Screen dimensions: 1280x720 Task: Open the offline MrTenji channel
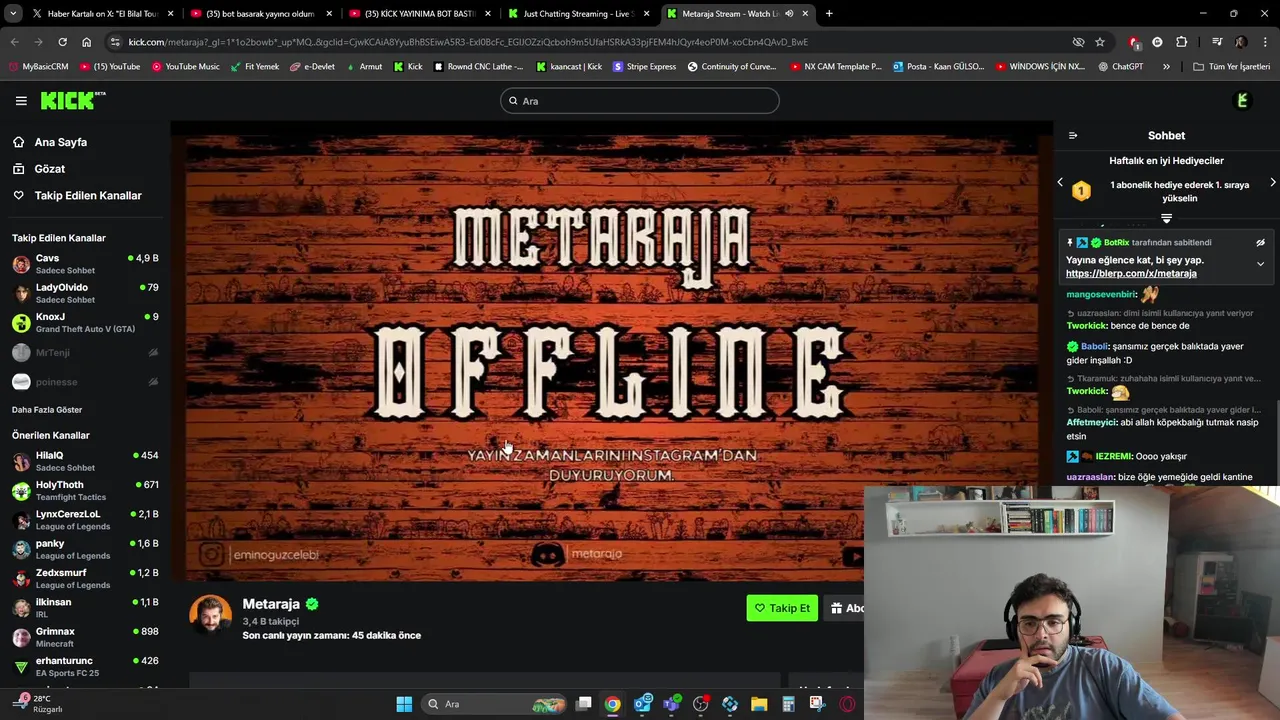85,352
